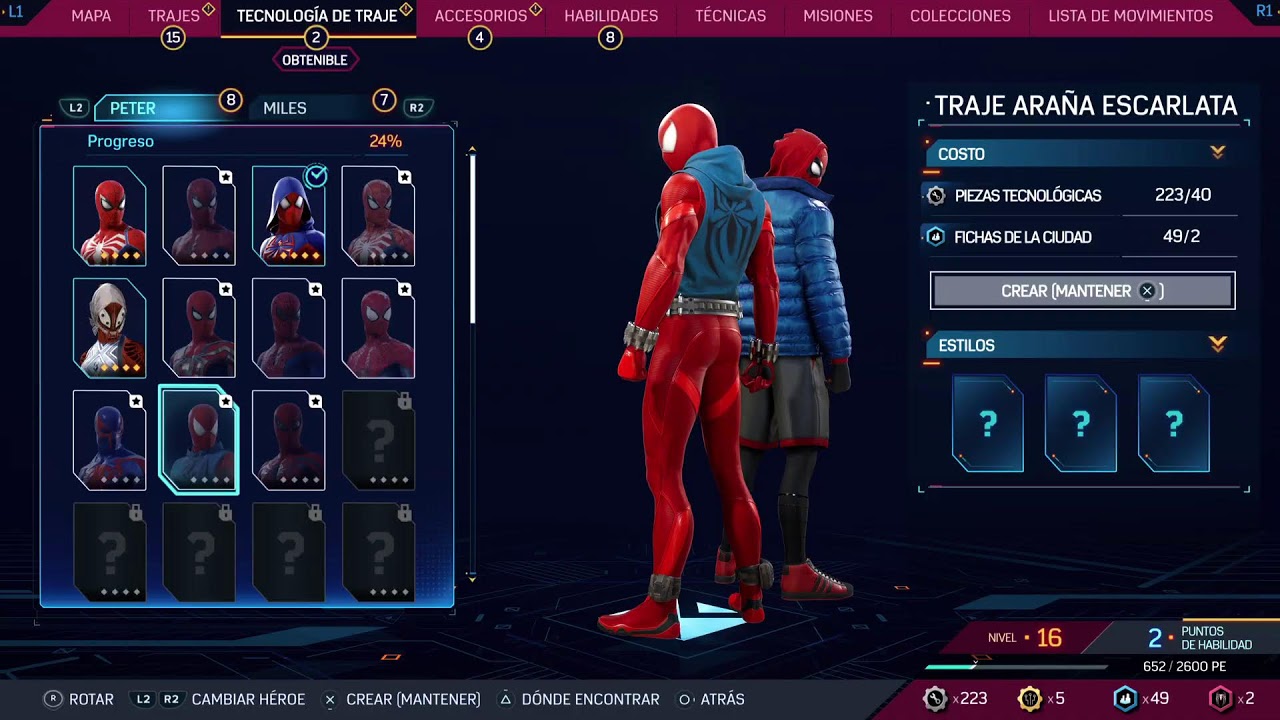Click the pink x2 resource icon
The image size is (1280, 720).
click(x=1220, y=699)
